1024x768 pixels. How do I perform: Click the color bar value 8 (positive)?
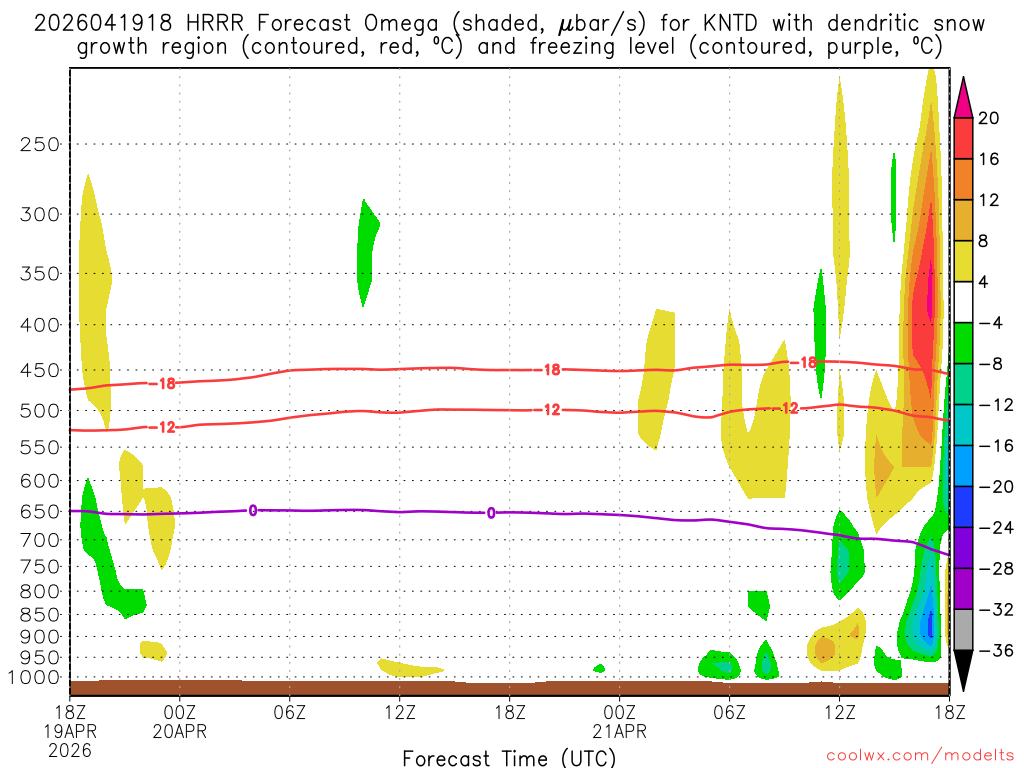pos(984,242)
